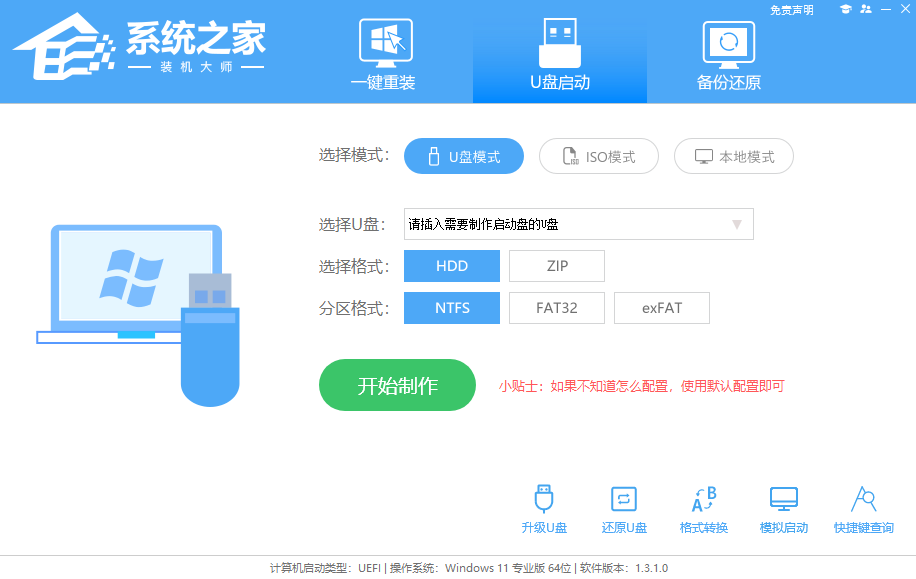Click the graduation cap icon in title bar
This screenshot has width=916, height=579.
pos(848,9)
